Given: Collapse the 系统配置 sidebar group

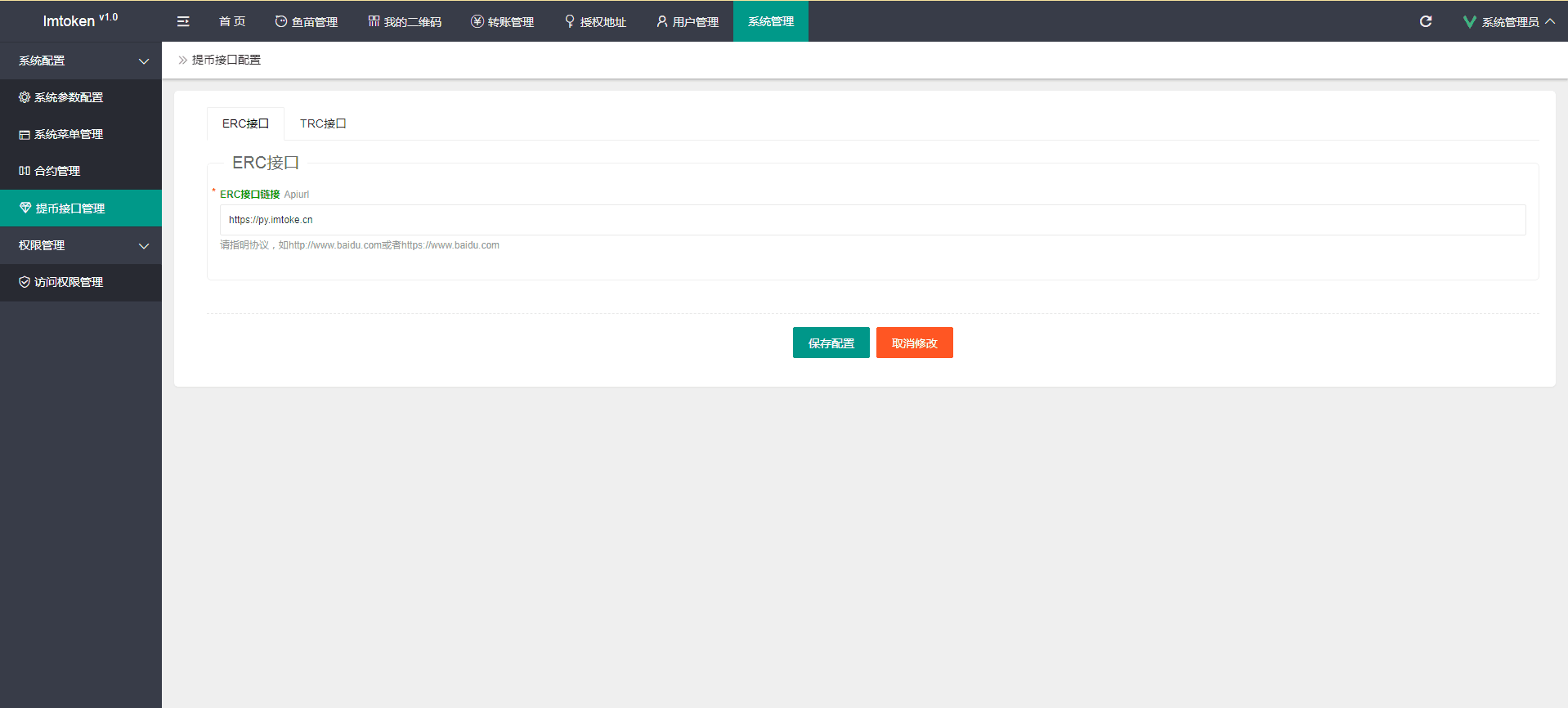Looking at the screenshot, I should pyautogui.click(x=80, y=60).
